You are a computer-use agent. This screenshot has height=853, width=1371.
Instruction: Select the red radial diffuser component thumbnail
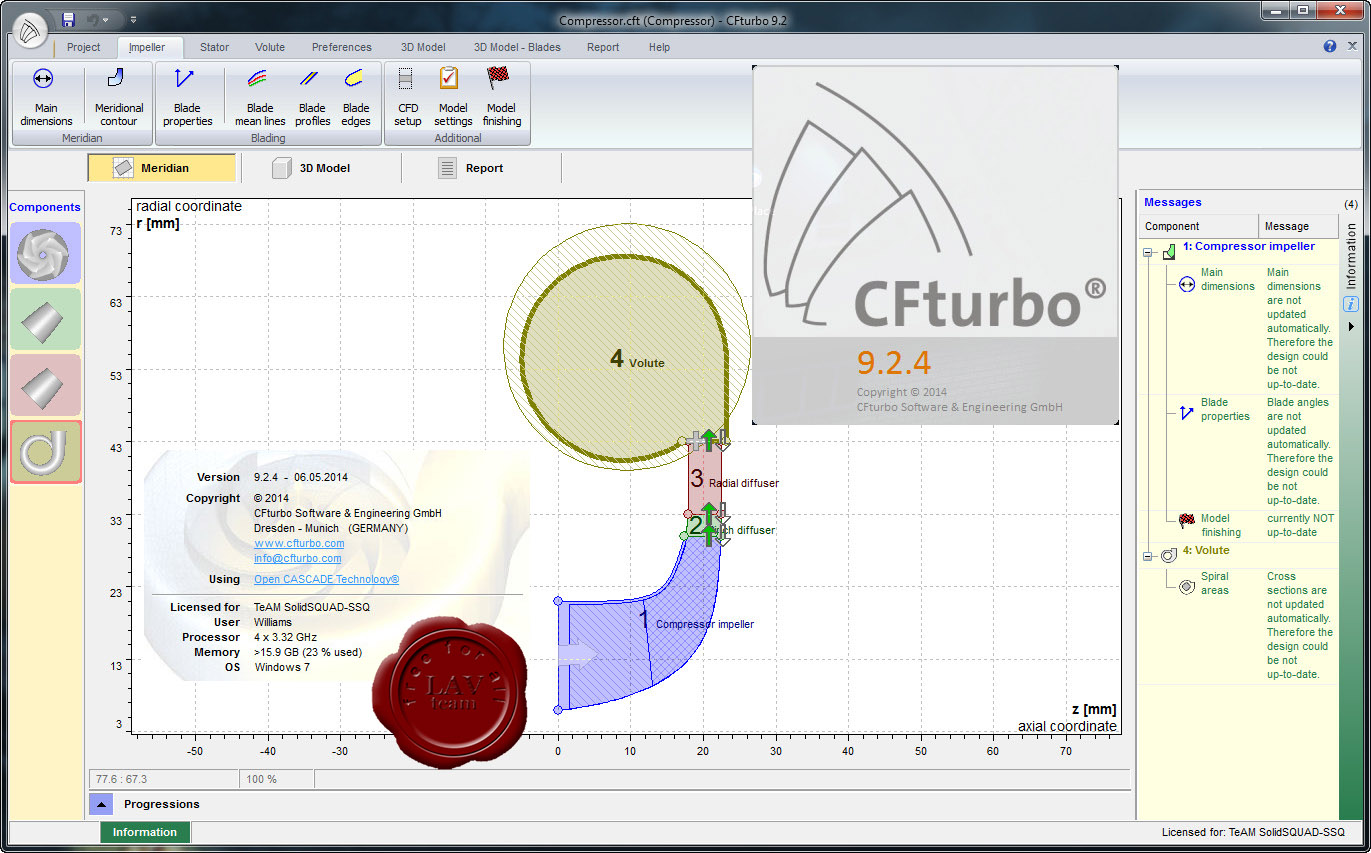(x=45, y=385)
